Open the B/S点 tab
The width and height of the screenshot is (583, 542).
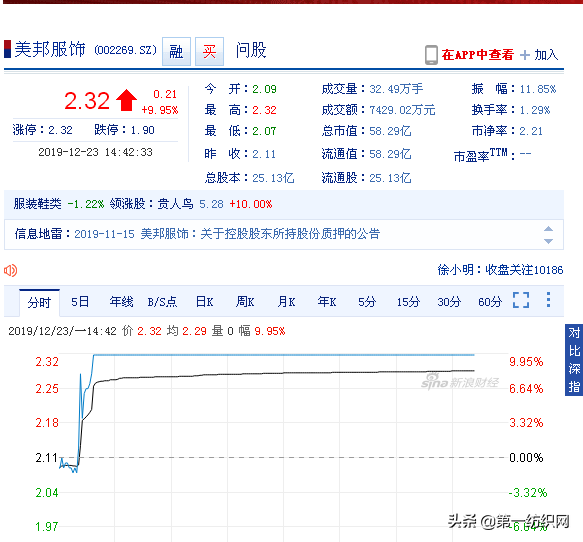tap(162, 302)
